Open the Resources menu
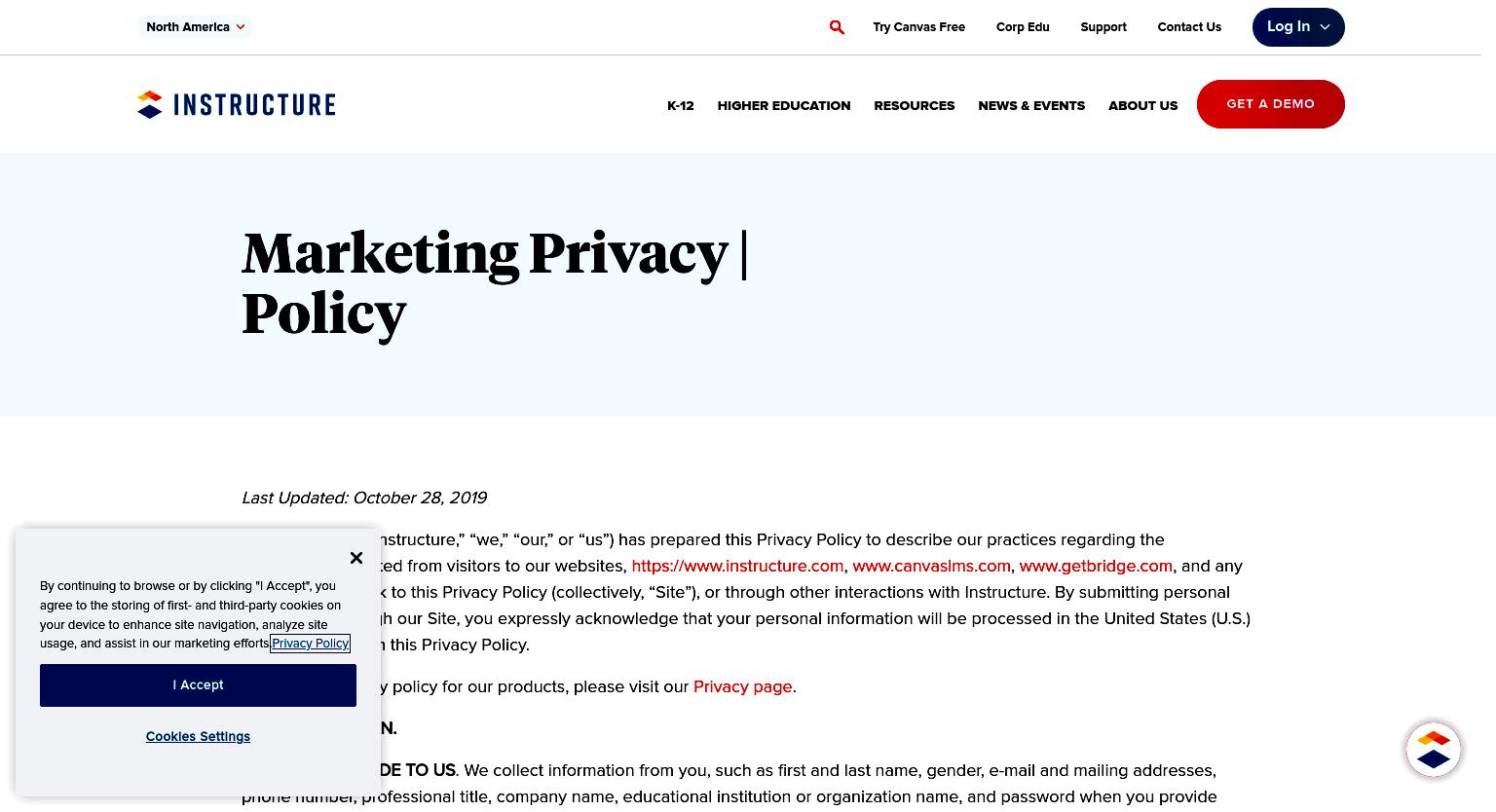This screenshot has height=812, width=1496. [915, 105]
